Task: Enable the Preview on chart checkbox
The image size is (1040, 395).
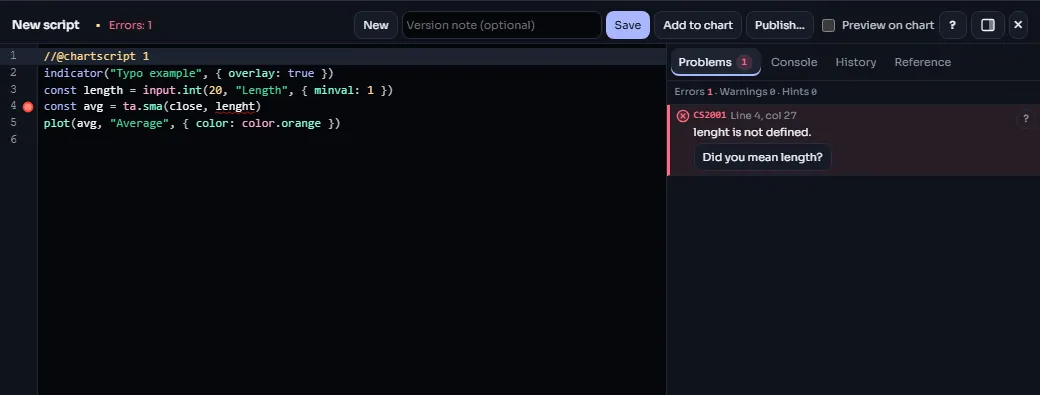Action: [828, 25]
